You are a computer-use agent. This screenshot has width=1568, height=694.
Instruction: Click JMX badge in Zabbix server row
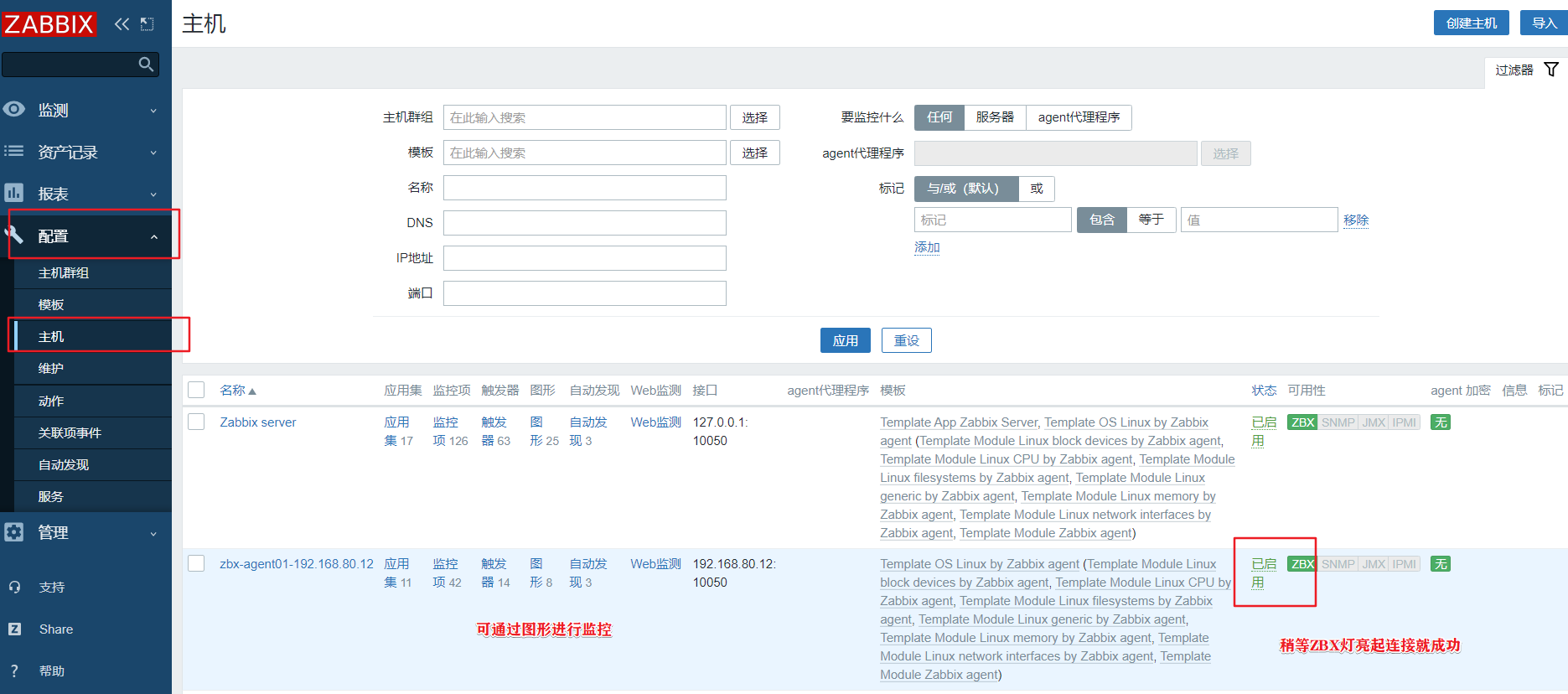1374,422
